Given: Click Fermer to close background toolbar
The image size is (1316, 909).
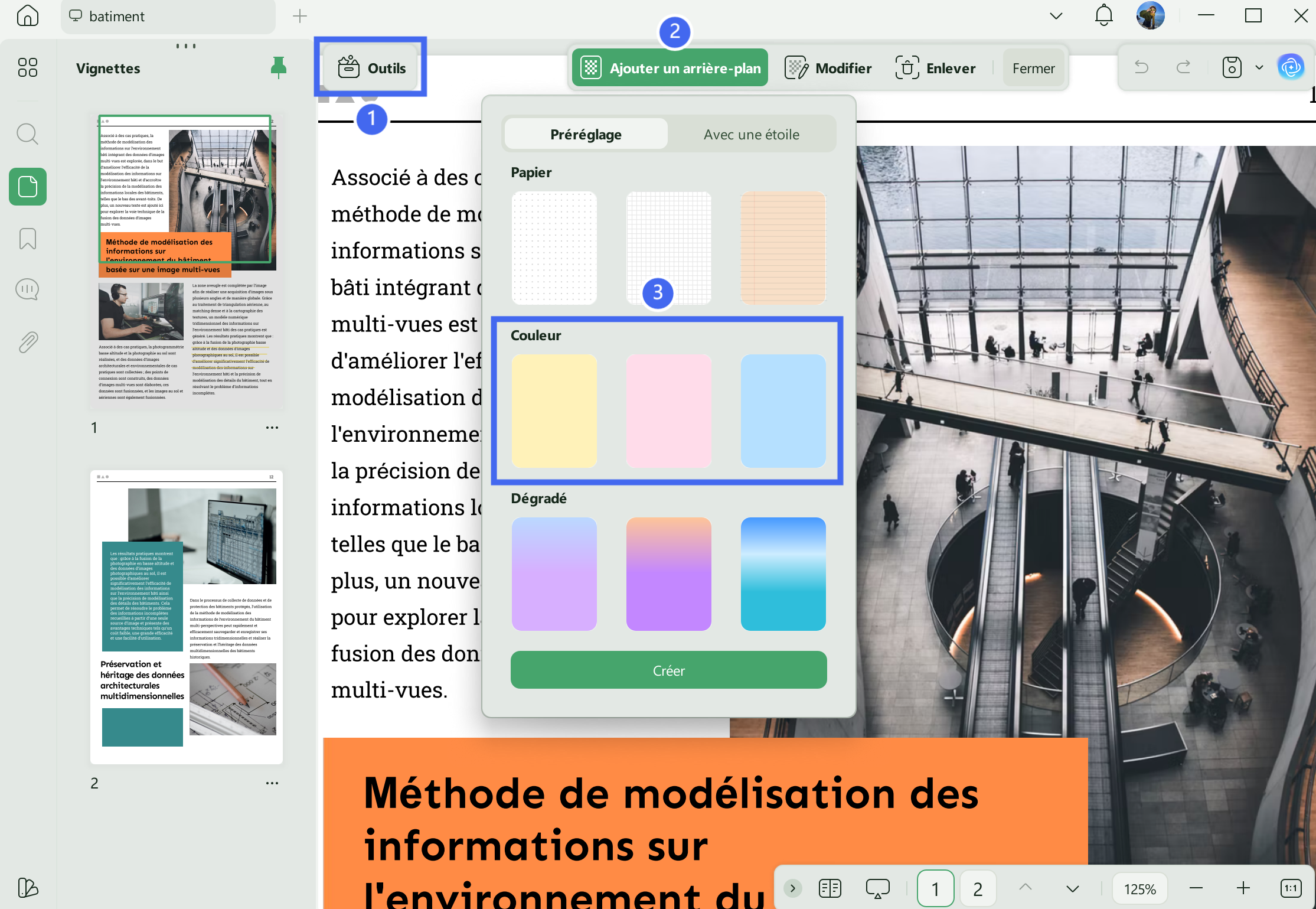Looking at the screenshot, I should coord(1033,68).
